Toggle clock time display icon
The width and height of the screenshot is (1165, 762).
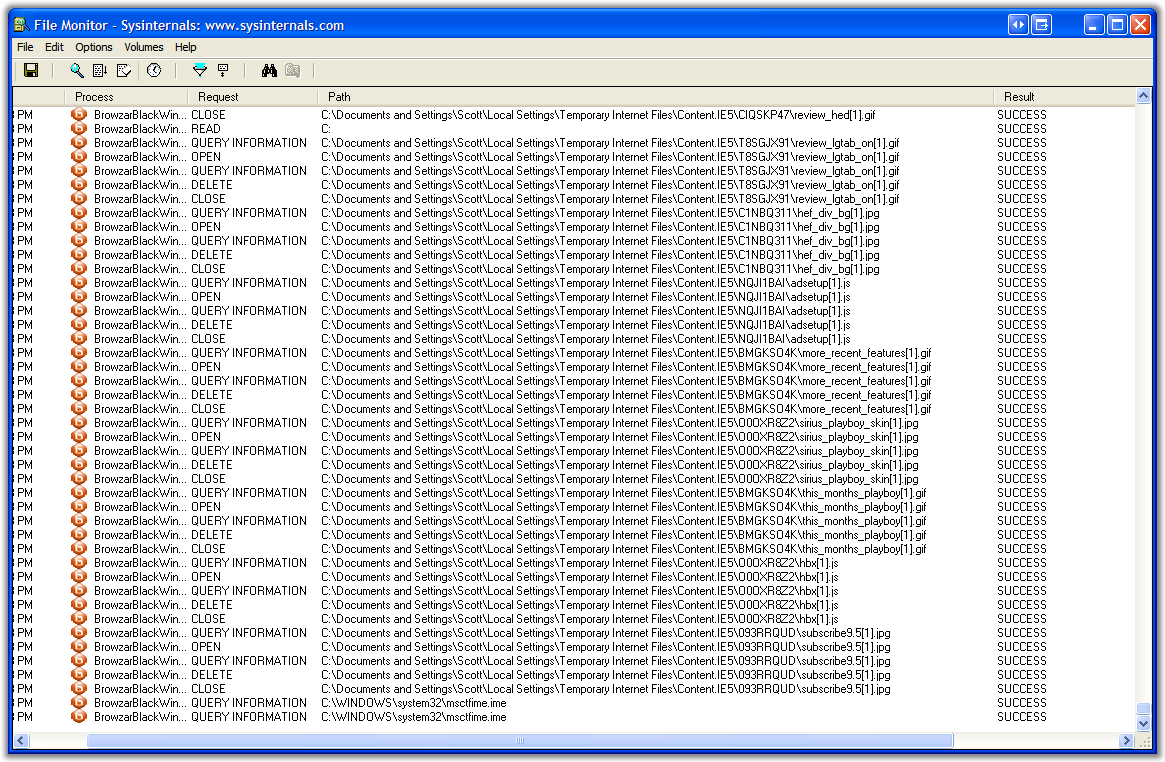(154, 71)
